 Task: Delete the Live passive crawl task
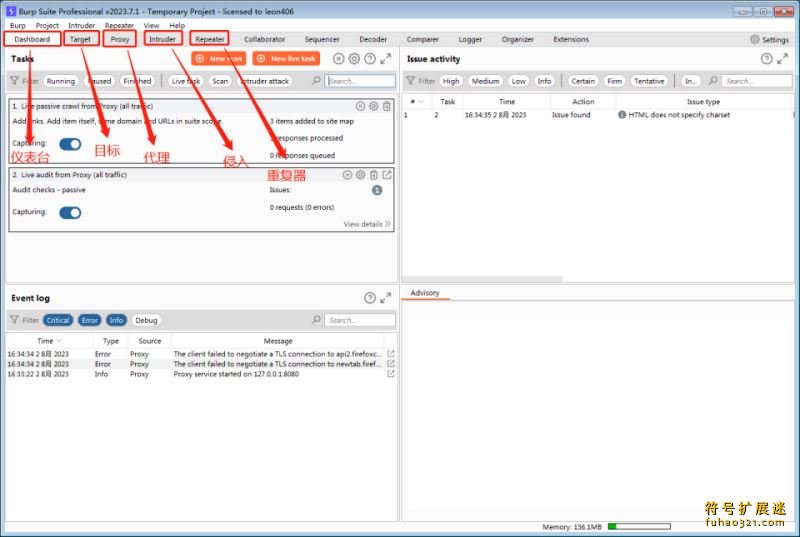pyautogui.click(x=387, y=106)
